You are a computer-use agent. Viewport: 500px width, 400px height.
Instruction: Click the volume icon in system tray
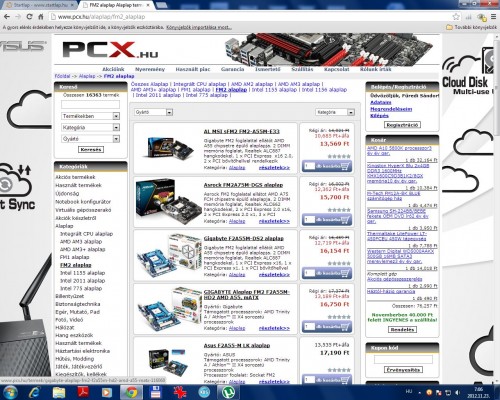point(458,392)
